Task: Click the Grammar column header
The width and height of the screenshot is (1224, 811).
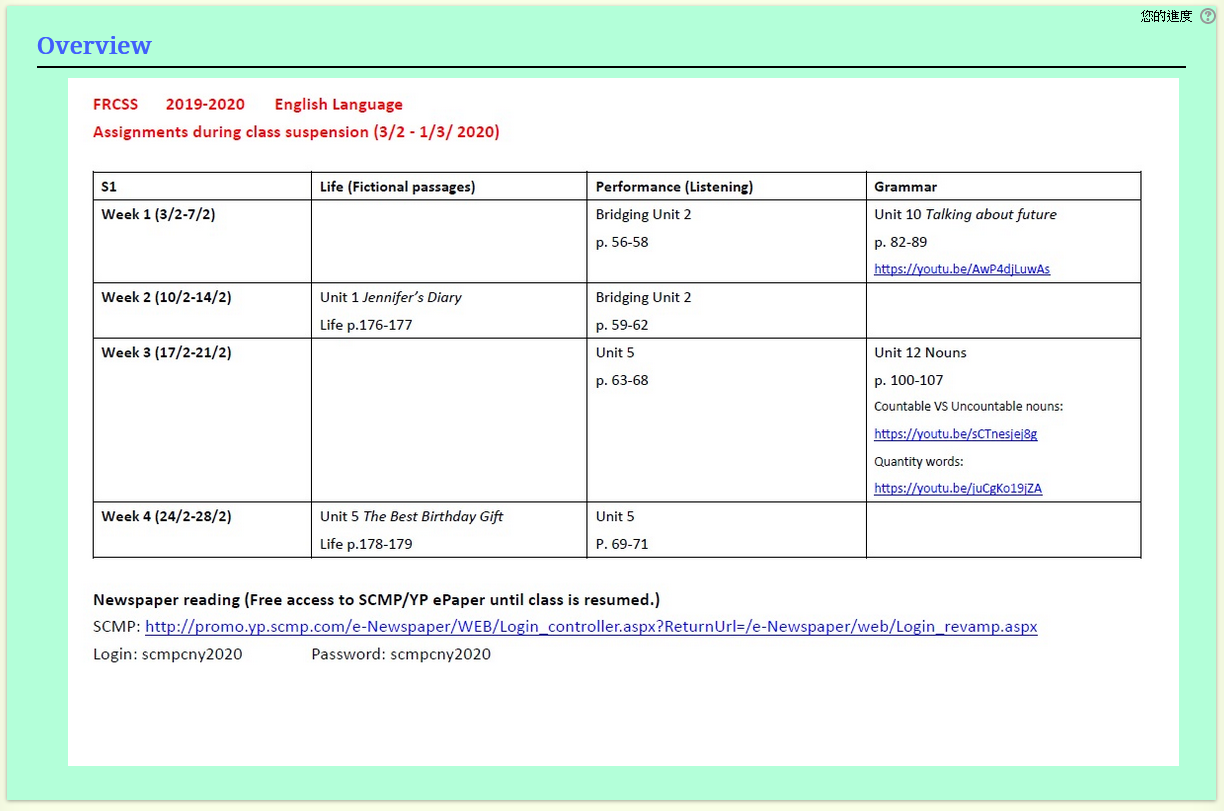Action: pyautogui.click(x=905, y=187)
